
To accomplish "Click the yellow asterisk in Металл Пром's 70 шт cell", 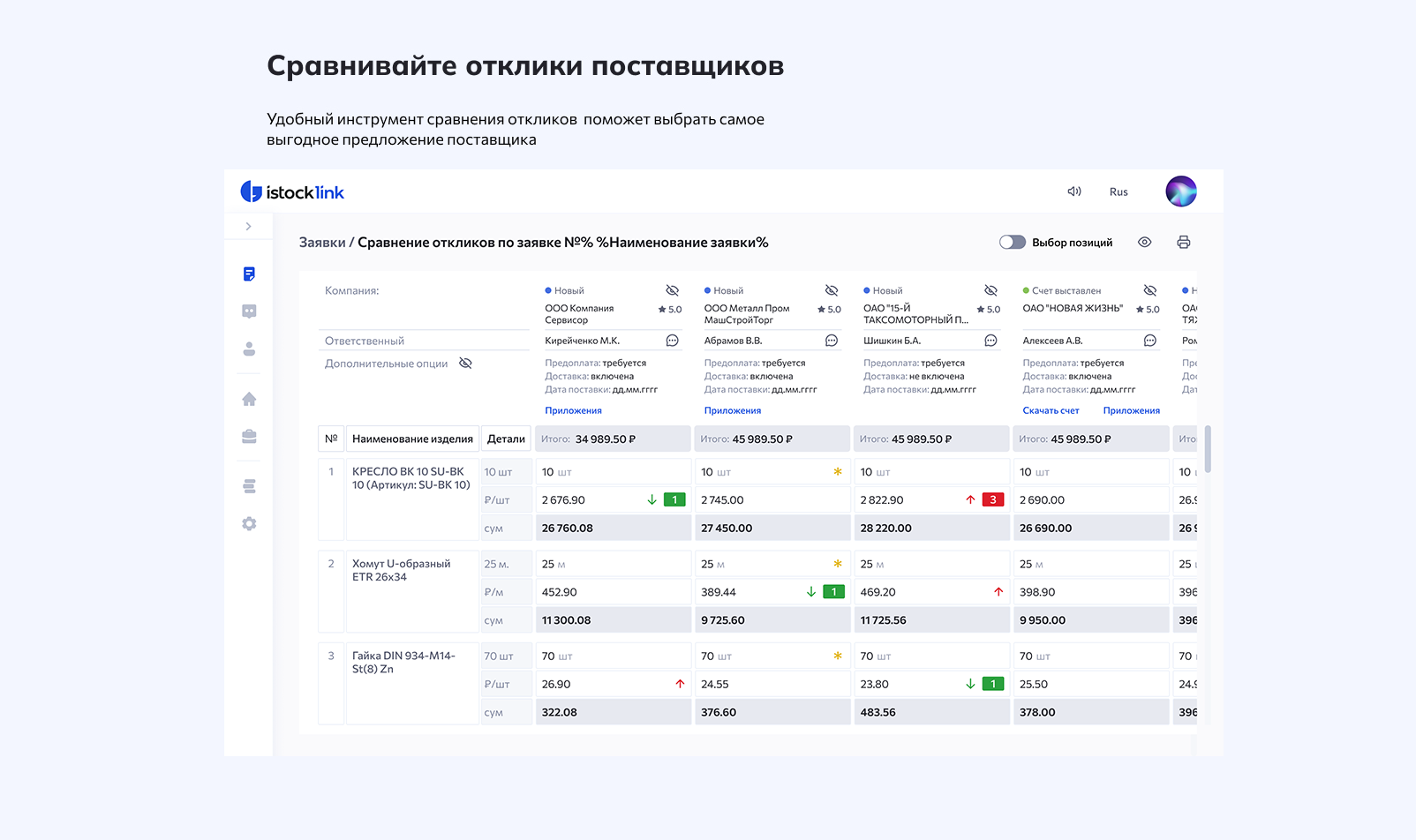I will point(838,656).
